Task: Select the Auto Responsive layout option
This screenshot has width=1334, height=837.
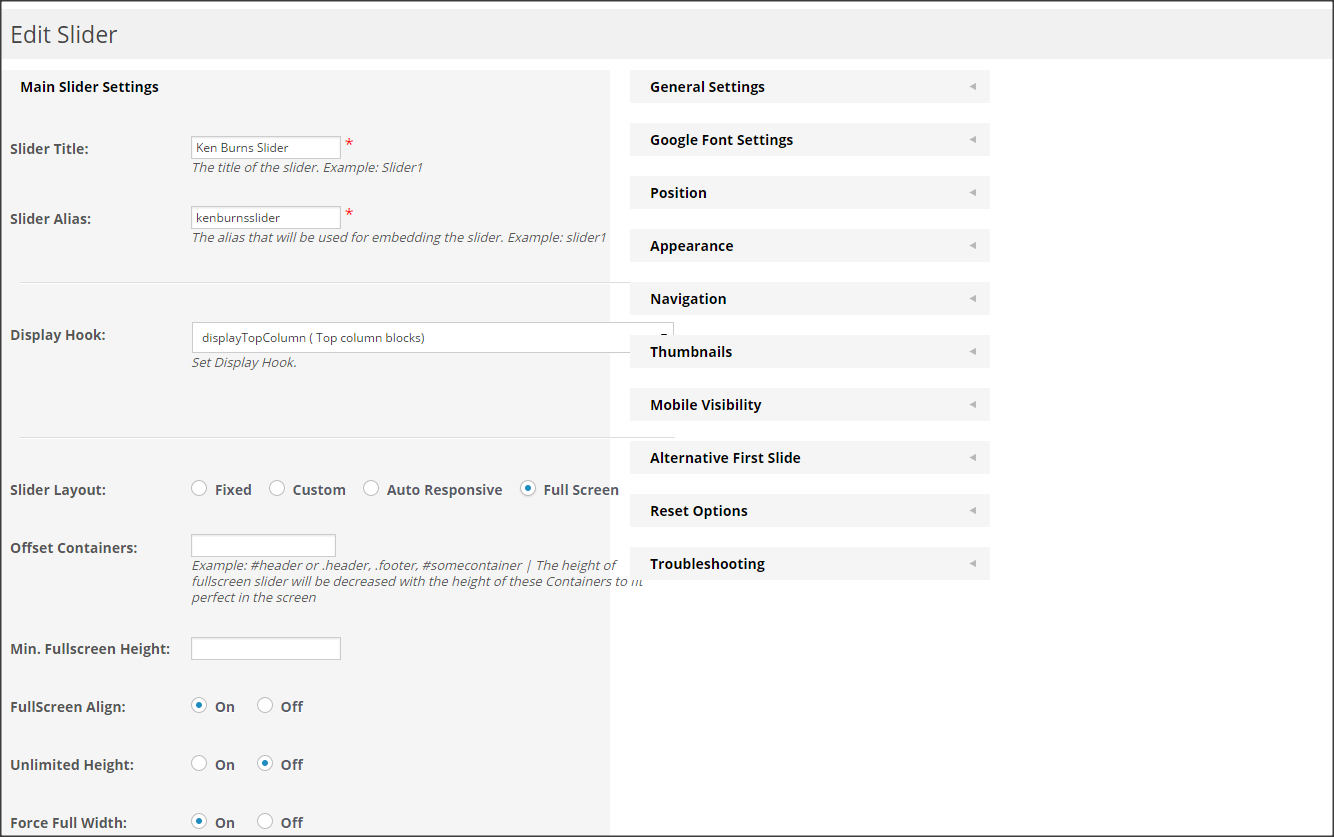Action: [371, 489]
